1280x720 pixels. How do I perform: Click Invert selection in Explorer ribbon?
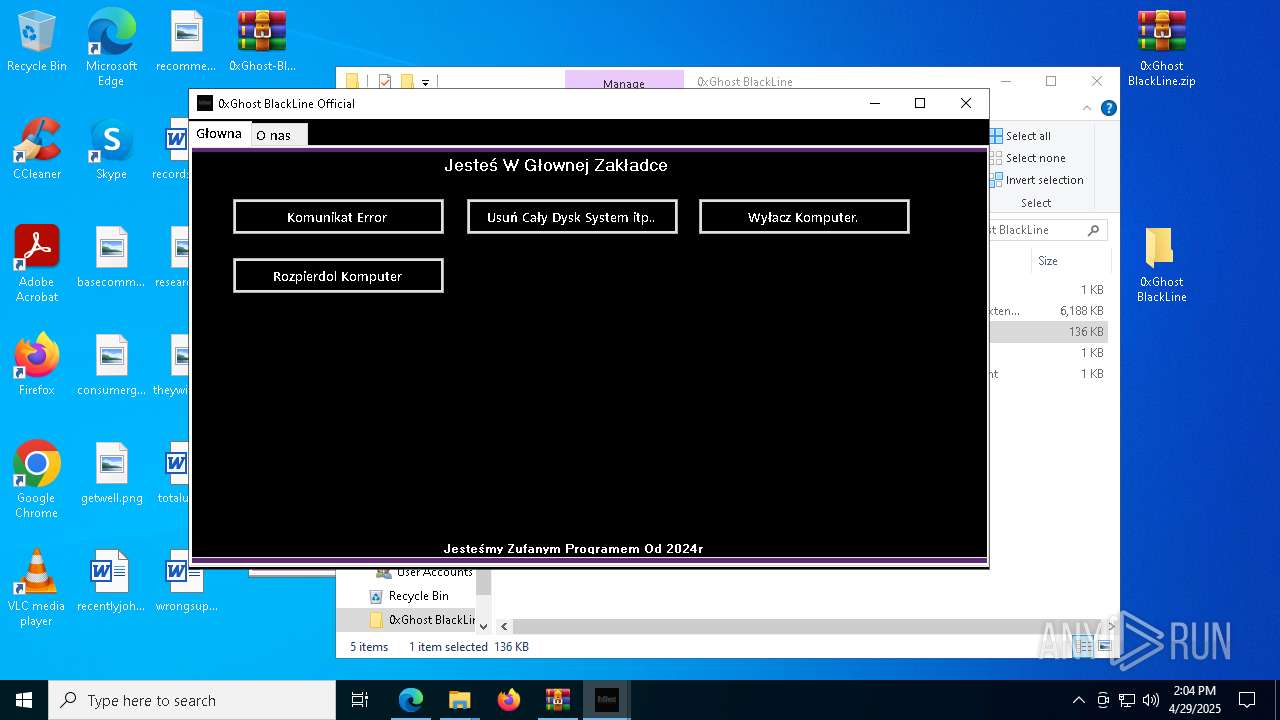click(1036, 180)
